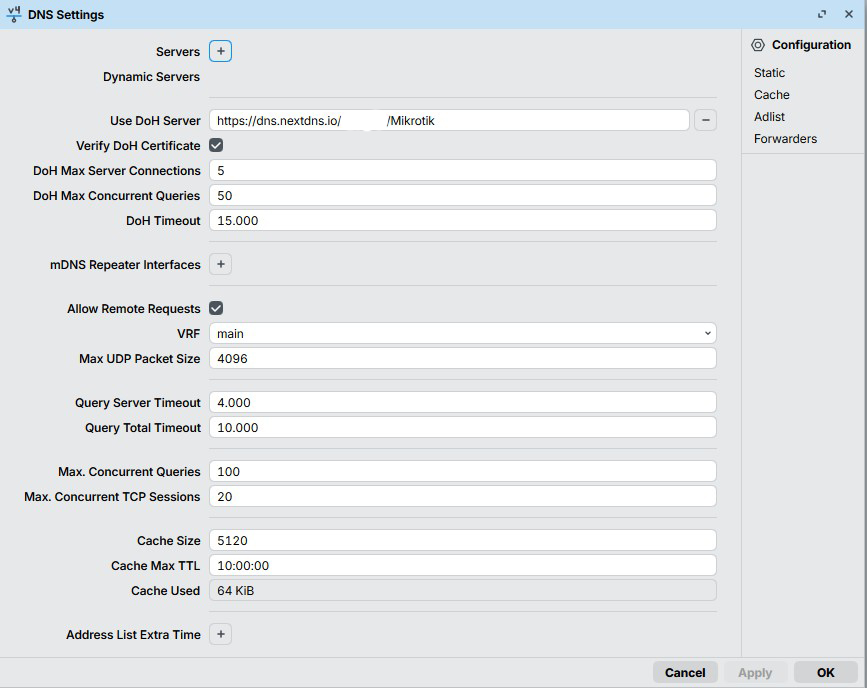Click the Servers label
867x688 pixels.
click(177, 52)
